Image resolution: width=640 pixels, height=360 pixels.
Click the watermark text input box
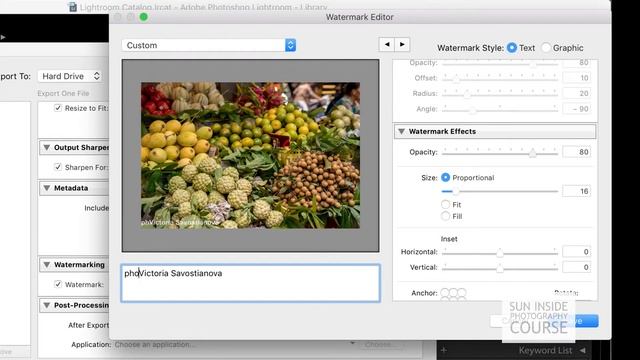[x=251, y=283]
